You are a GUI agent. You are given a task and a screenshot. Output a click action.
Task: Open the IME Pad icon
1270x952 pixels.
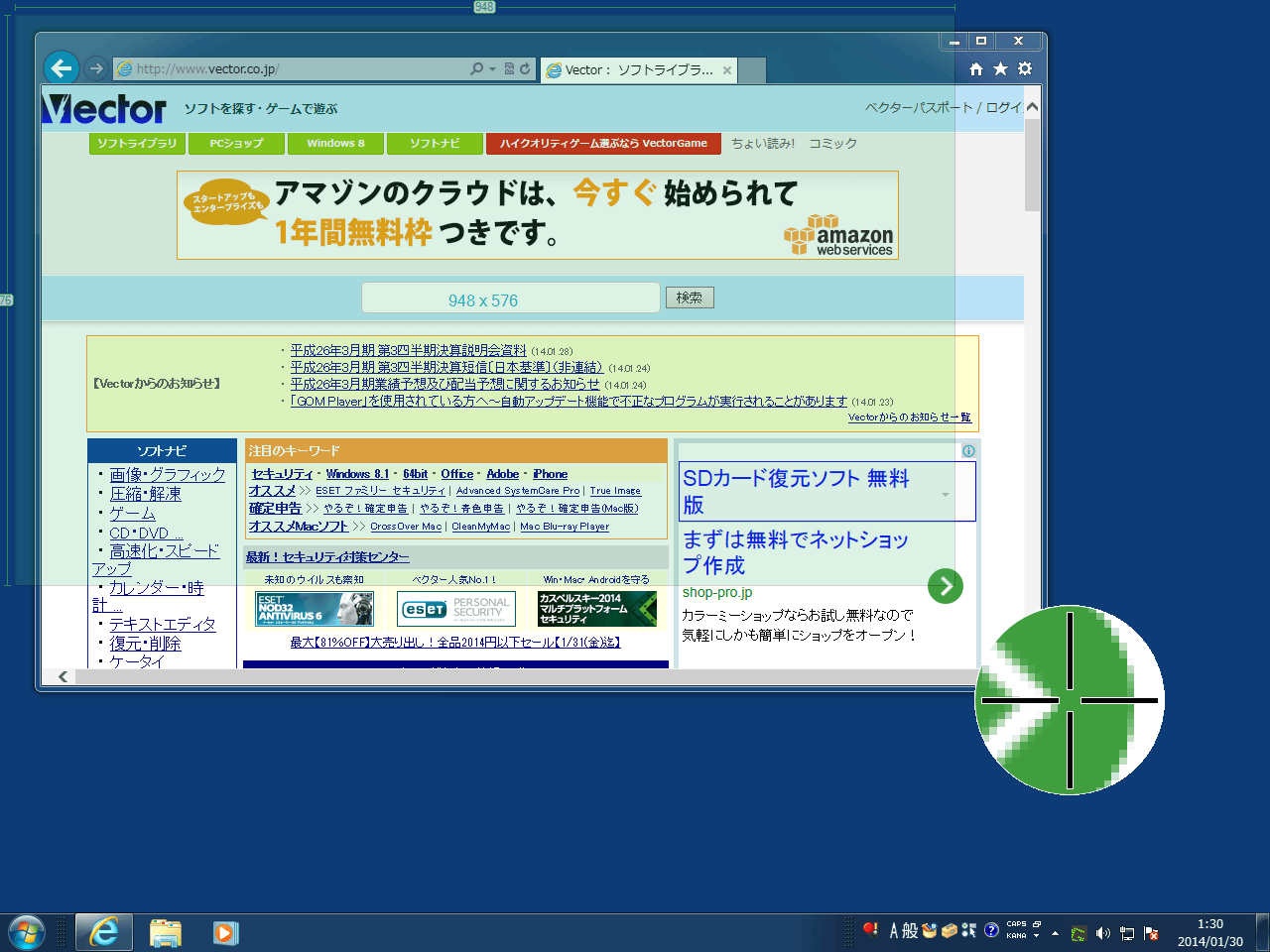point(930,930)
